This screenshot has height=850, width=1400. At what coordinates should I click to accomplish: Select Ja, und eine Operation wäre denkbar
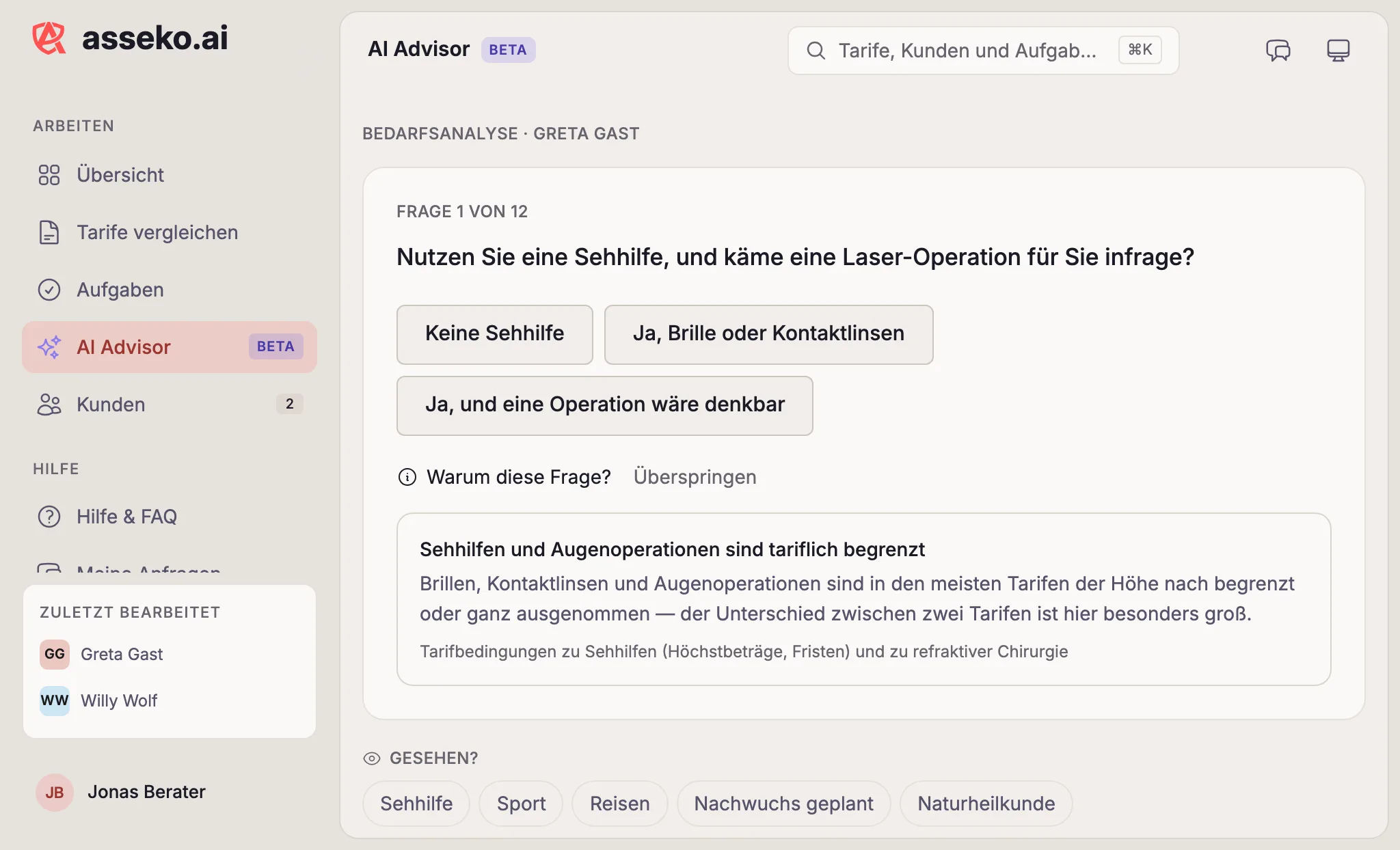tap(605, 405)
